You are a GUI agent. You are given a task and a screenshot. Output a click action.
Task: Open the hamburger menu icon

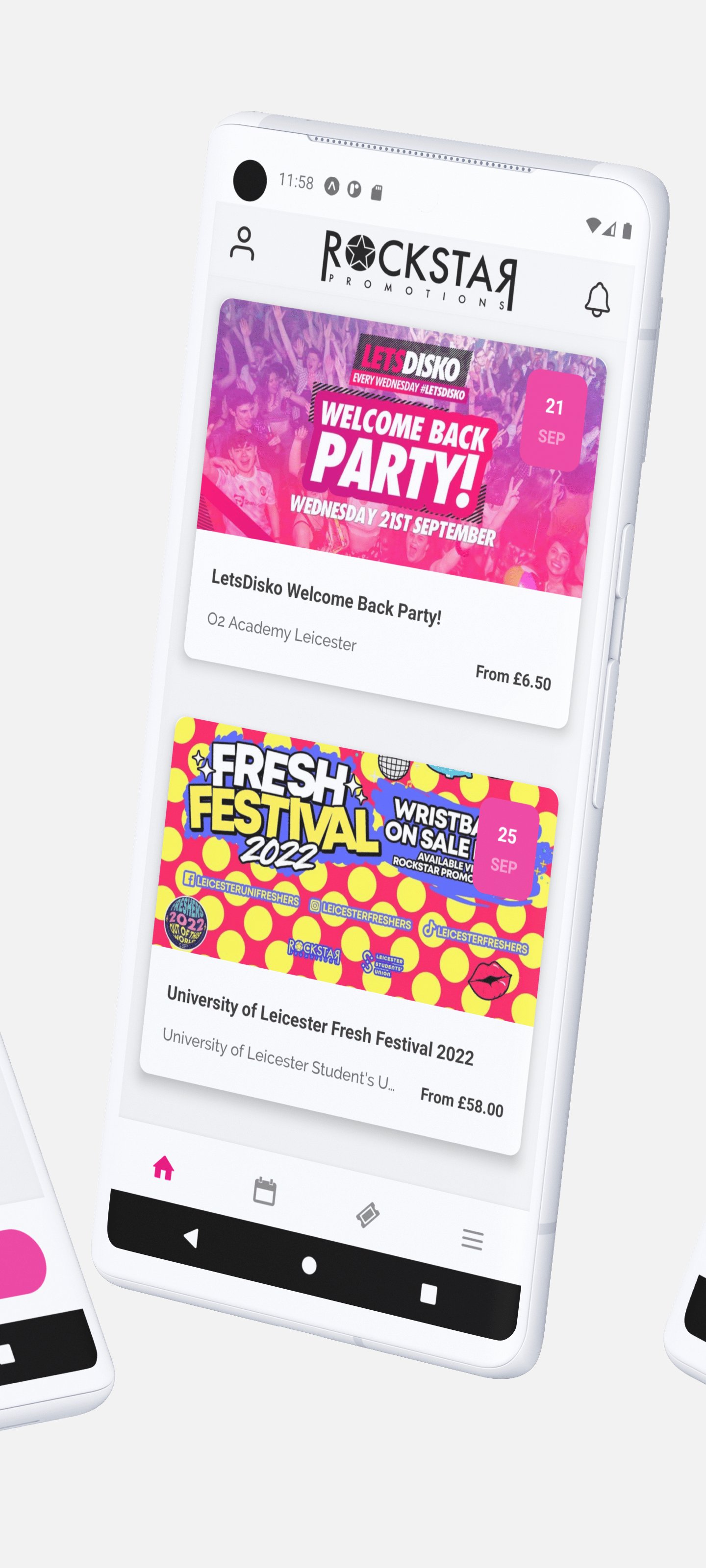(472, 1239)
